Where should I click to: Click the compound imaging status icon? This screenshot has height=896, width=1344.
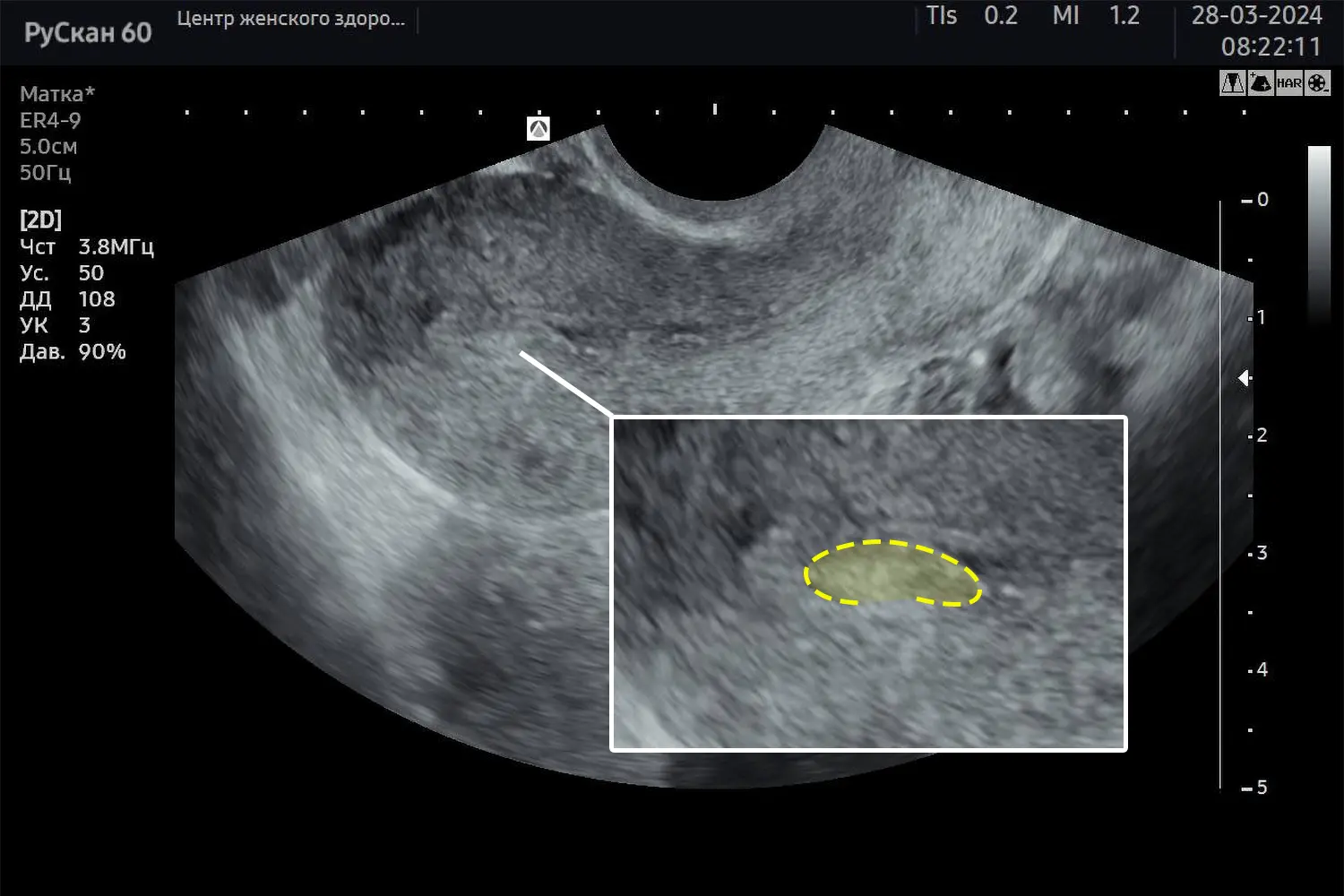point(1233,83)
